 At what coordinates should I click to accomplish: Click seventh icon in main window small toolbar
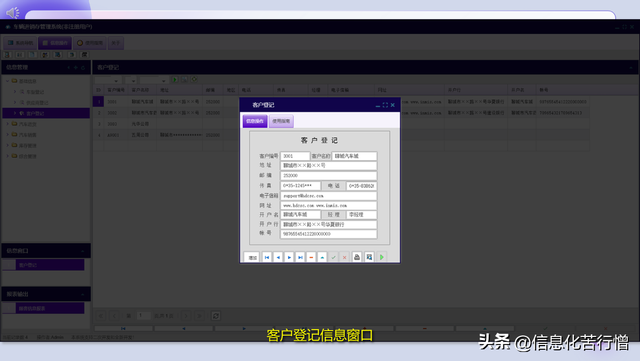click(84, 55)
